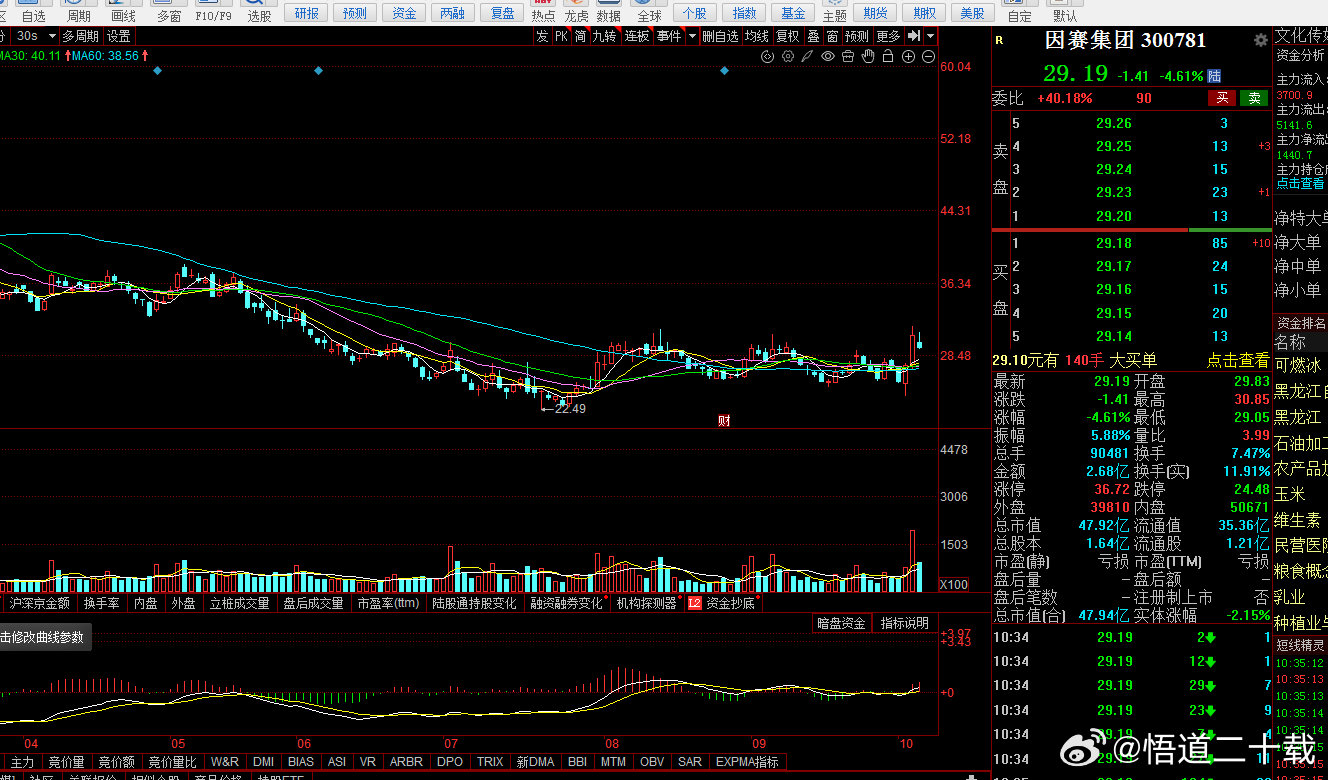The image size is (1328, 780).
Task: Switch to 期货 futures section
Action: [x=875, y=13]
